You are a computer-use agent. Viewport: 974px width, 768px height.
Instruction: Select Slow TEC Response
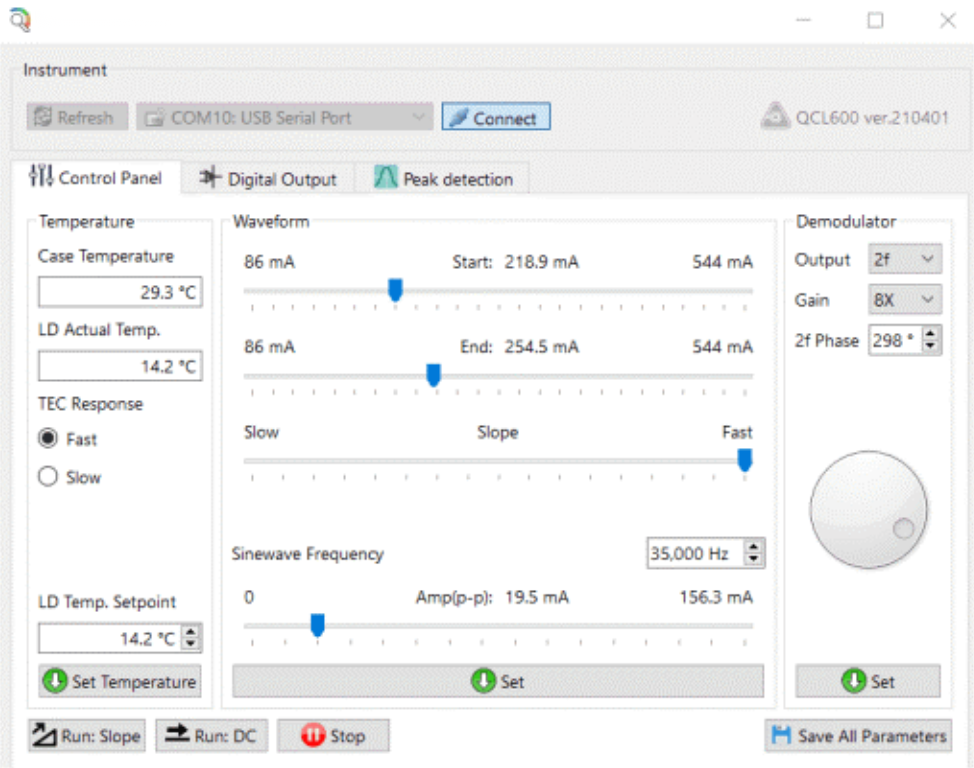[x=48, y=477]
